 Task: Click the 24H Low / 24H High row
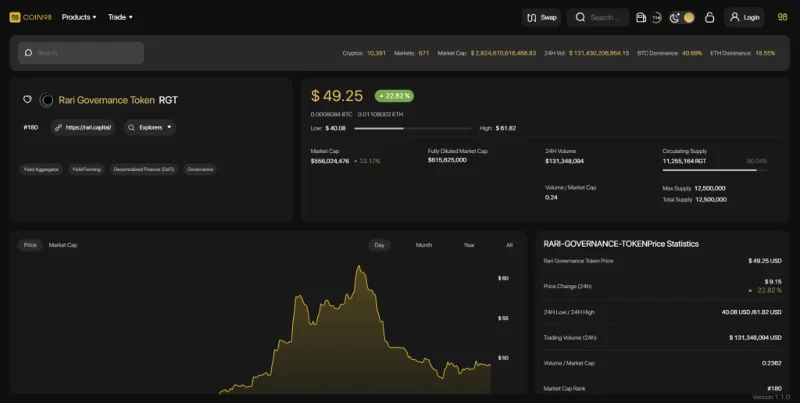(x=662, y=312)
